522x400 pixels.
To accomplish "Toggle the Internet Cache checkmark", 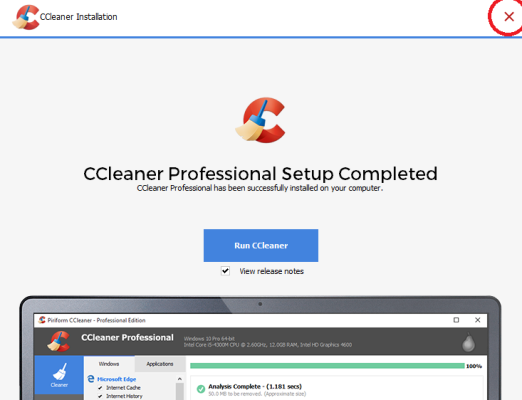I will [100, 388].
